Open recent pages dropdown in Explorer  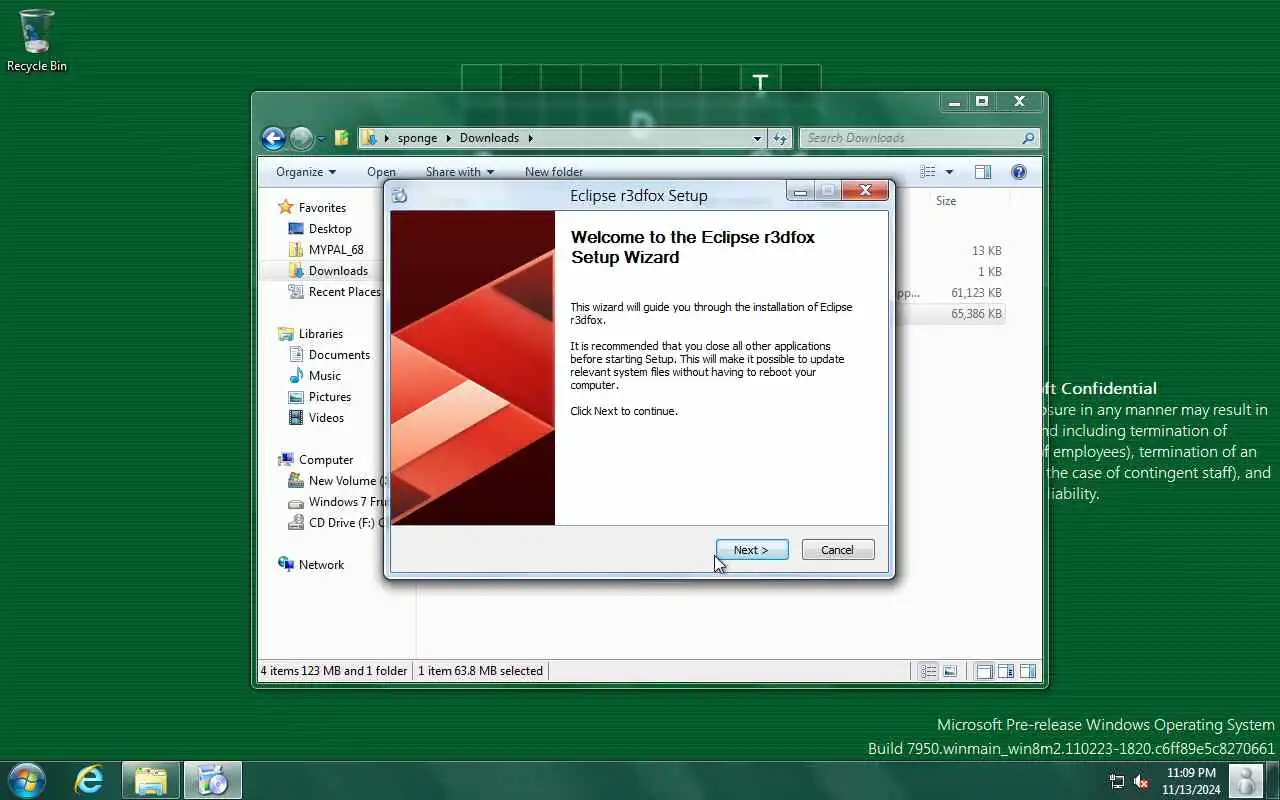(321, 139)
